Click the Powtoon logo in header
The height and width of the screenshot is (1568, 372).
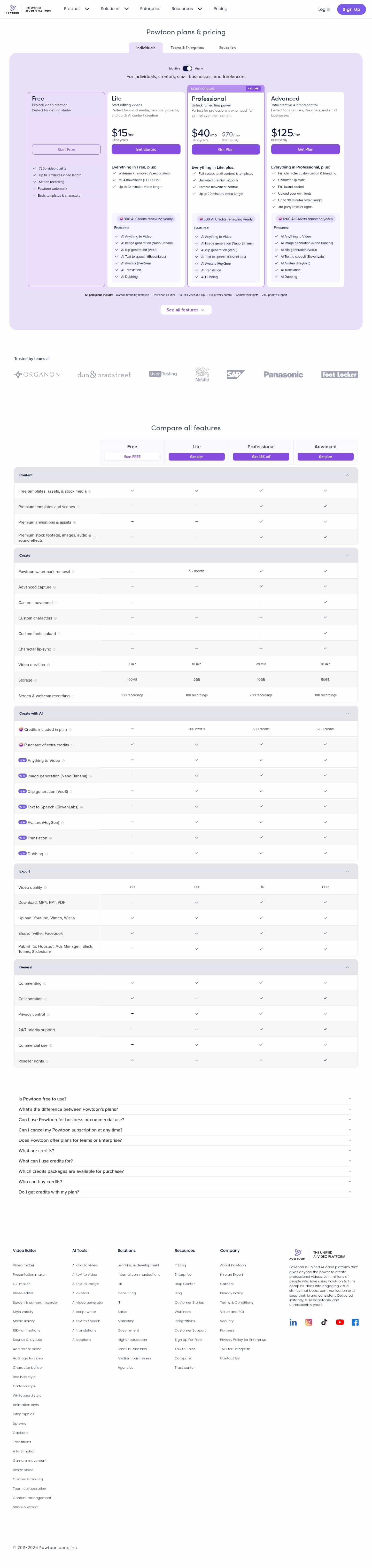click(13, 9)
